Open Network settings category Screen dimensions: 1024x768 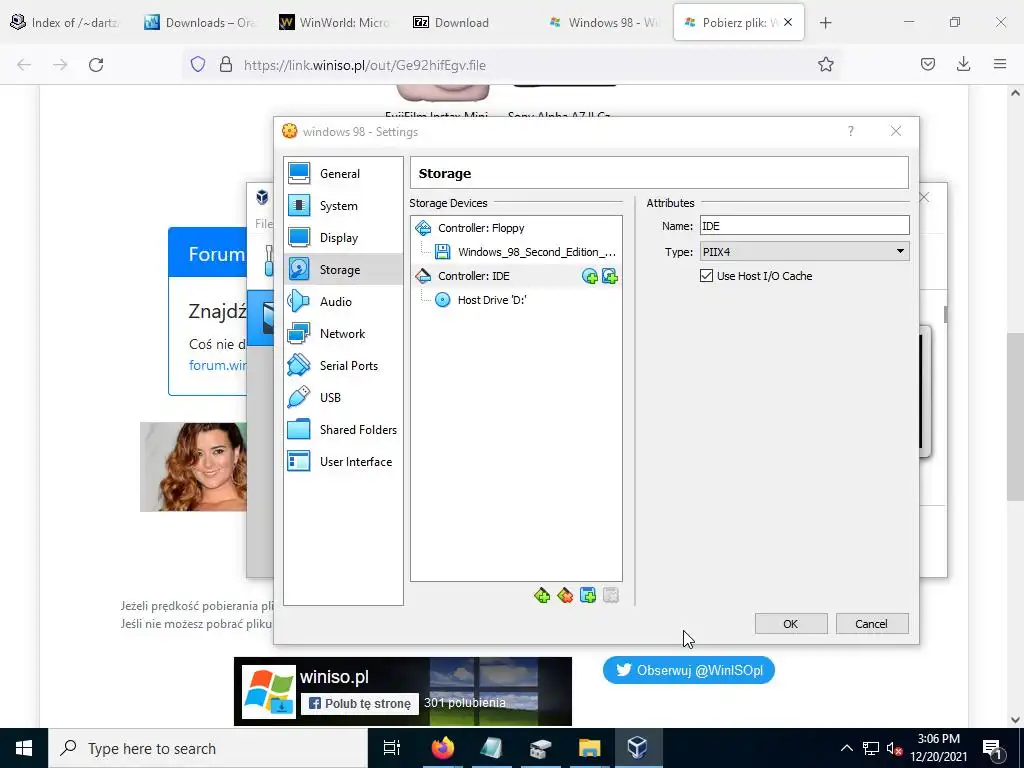343,334
